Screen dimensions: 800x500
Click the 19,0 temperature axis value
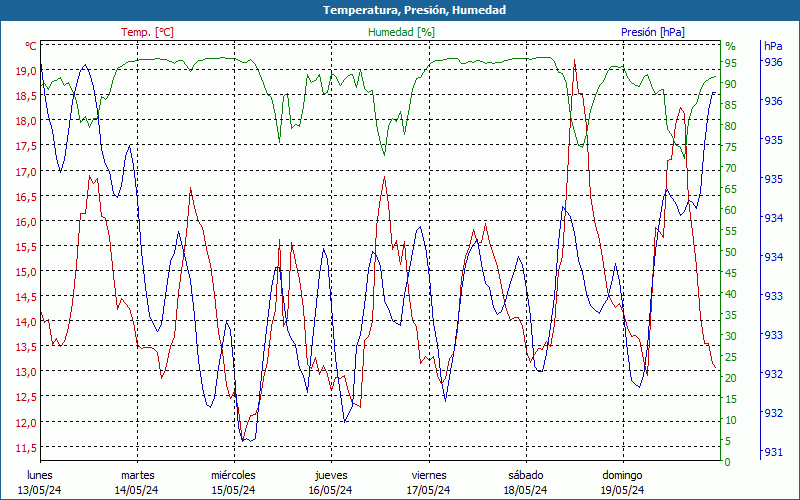26,71
